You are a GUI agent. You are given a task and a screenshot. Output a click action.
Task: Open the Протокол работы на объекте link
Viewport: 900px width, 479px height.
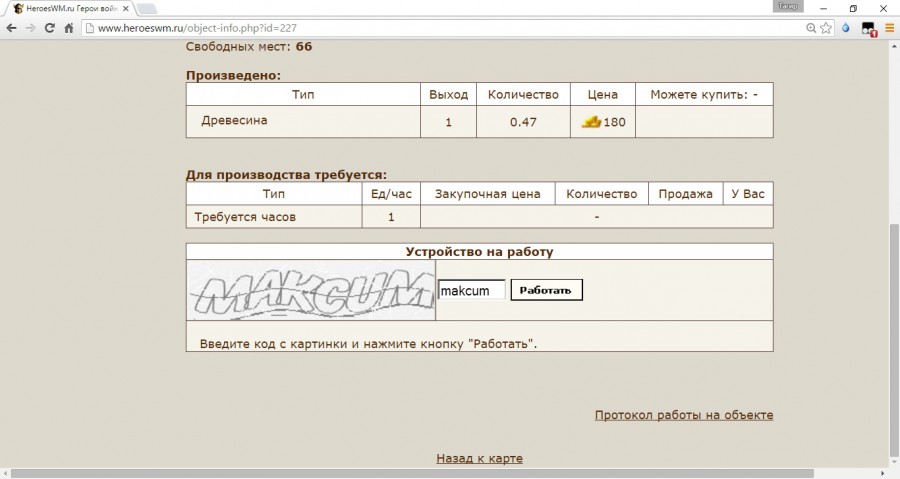click(683, 415)
